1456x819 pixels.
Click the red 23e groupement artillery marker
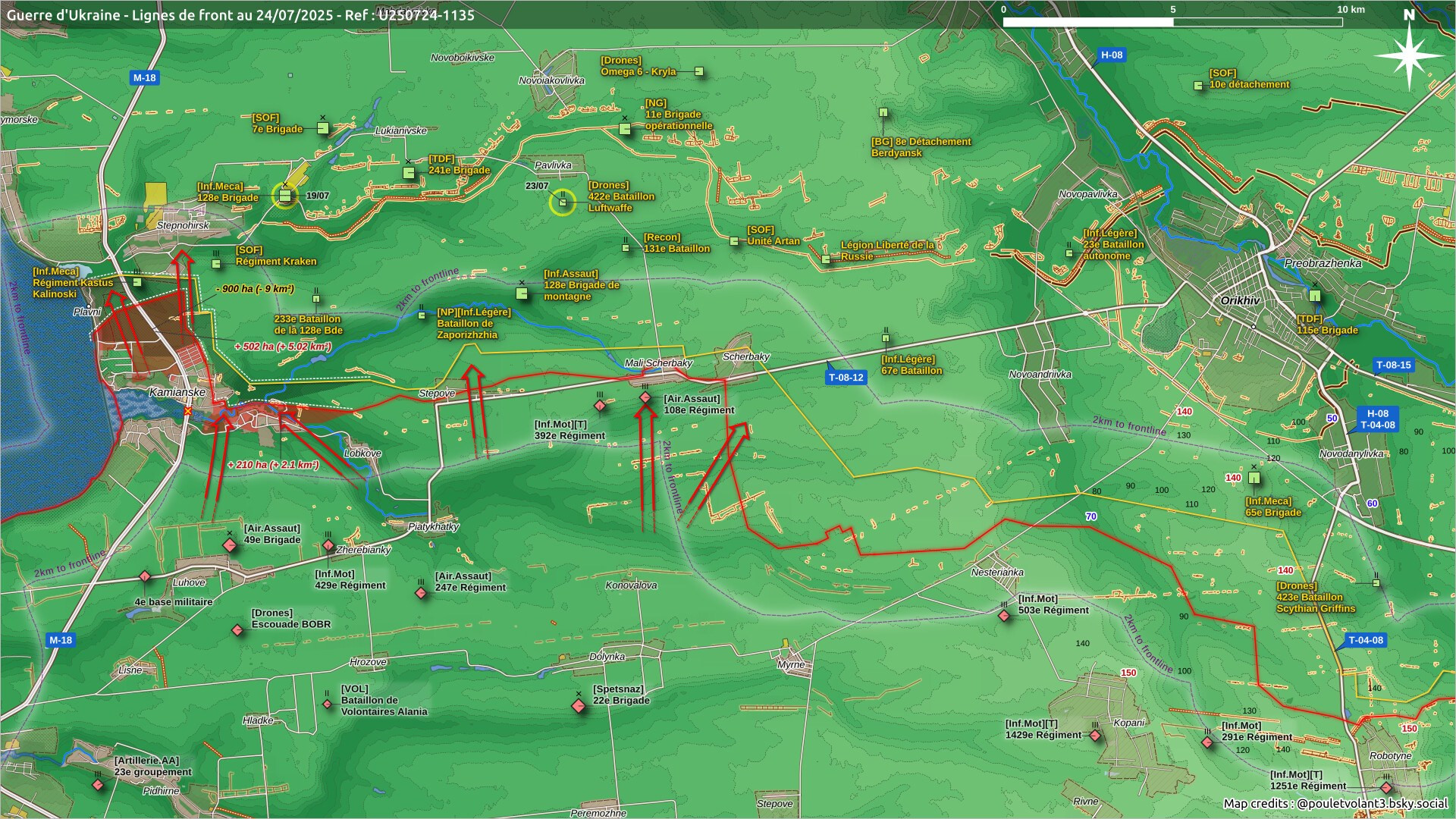pyautogui.click(x=98, y=785)
